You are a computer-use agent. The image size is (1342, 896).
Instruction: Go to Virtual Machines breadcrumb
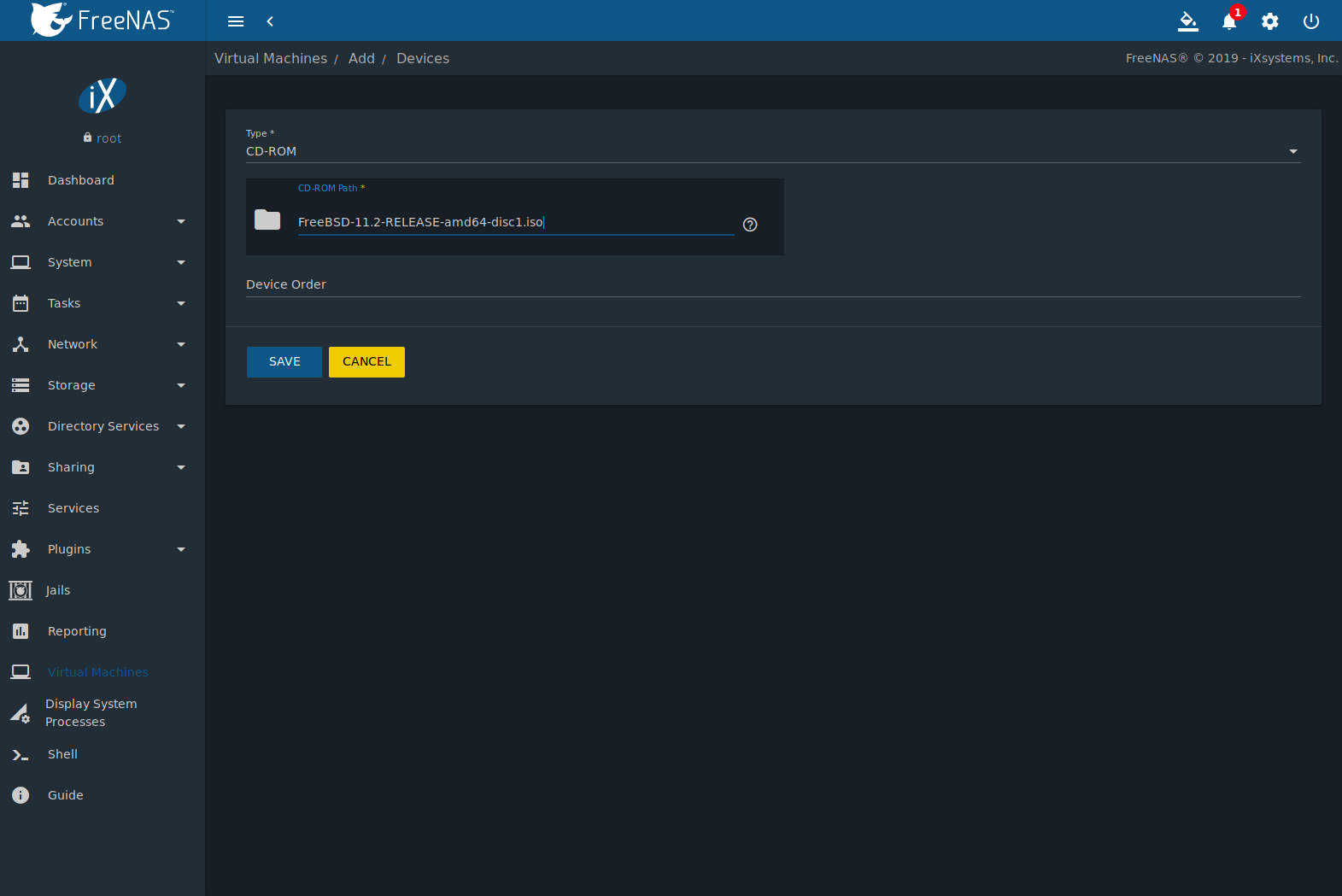pos(271,58)
